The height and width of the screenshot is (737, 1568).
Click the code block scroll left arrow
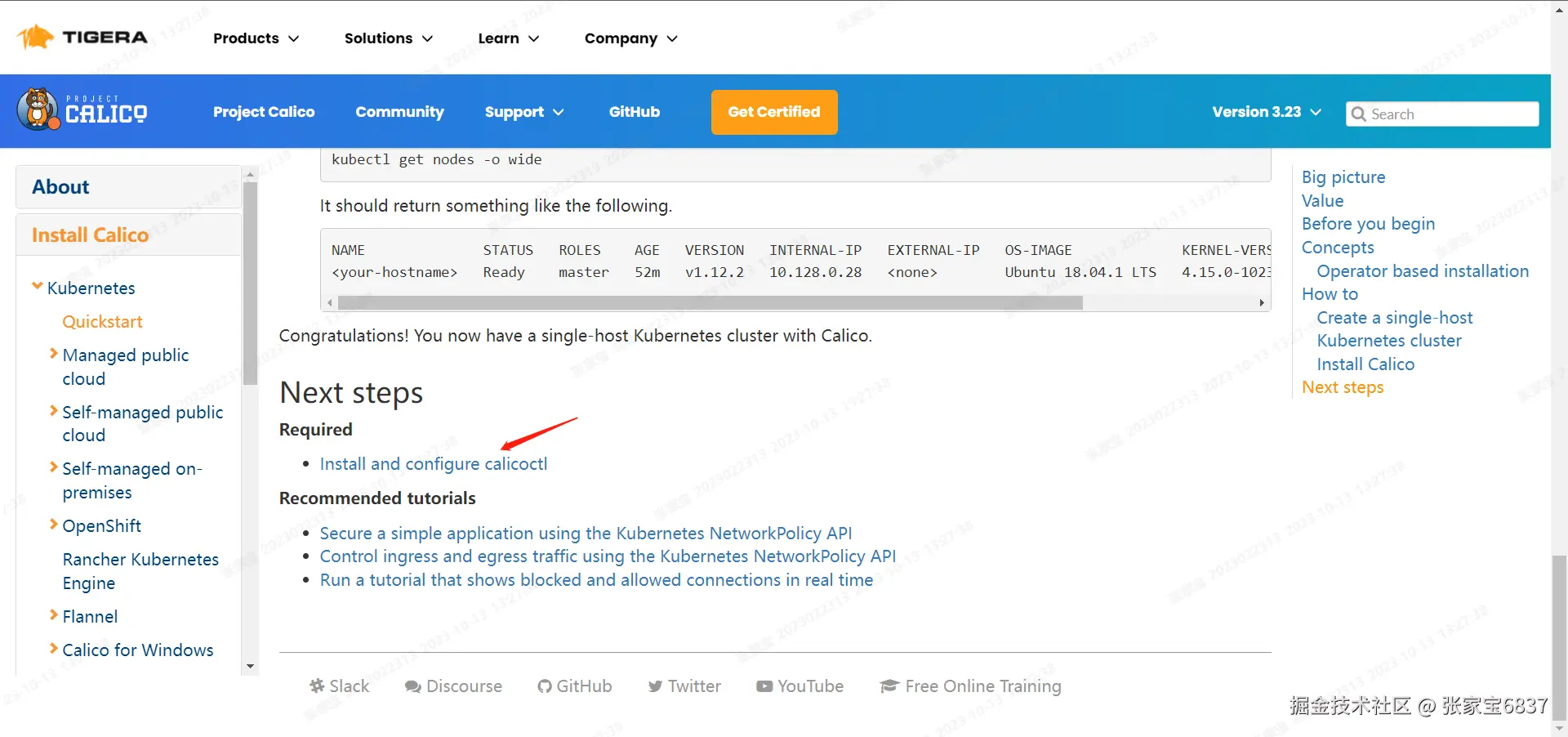[x=329, y=303]
